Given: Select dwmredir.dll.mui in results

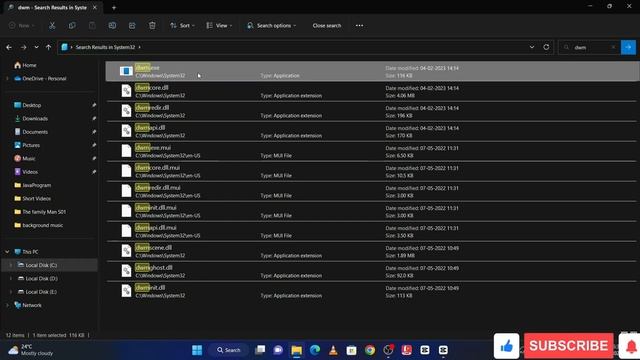Looking at the screenshot, I should (x=372, y=191).
